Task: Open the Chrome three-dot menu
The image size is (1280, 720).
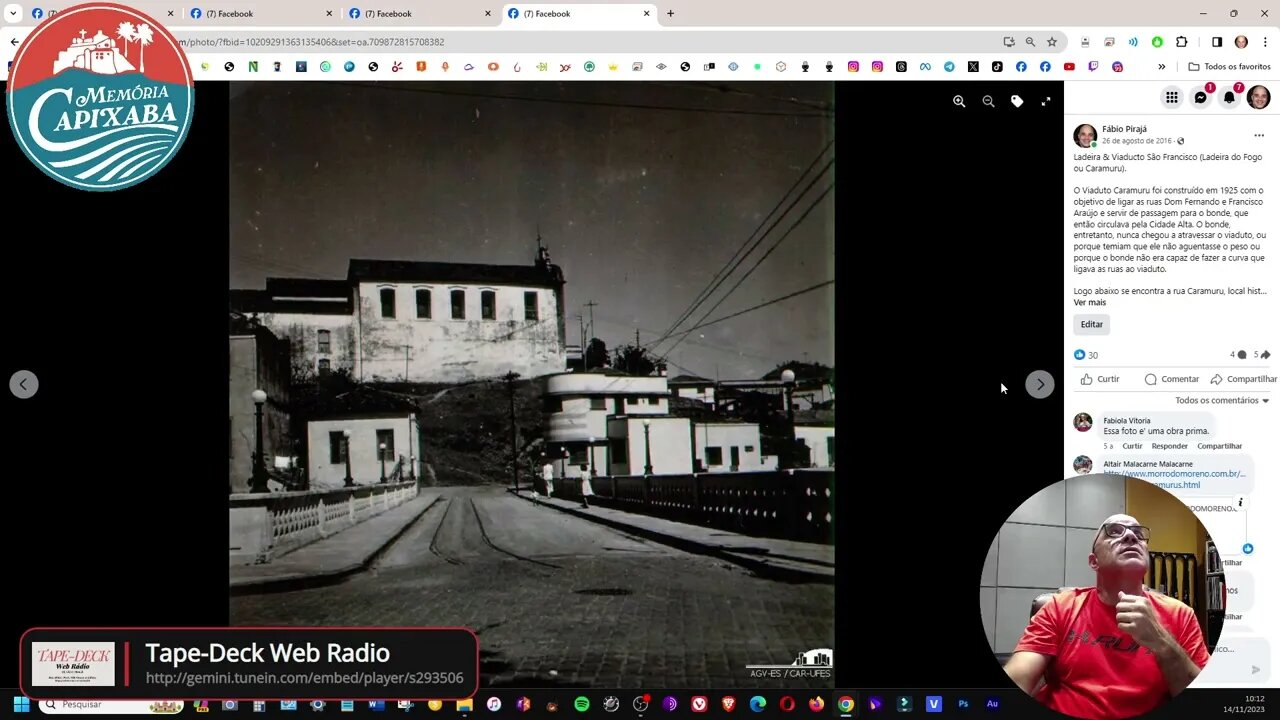Action: click(x=1265, y=42)
